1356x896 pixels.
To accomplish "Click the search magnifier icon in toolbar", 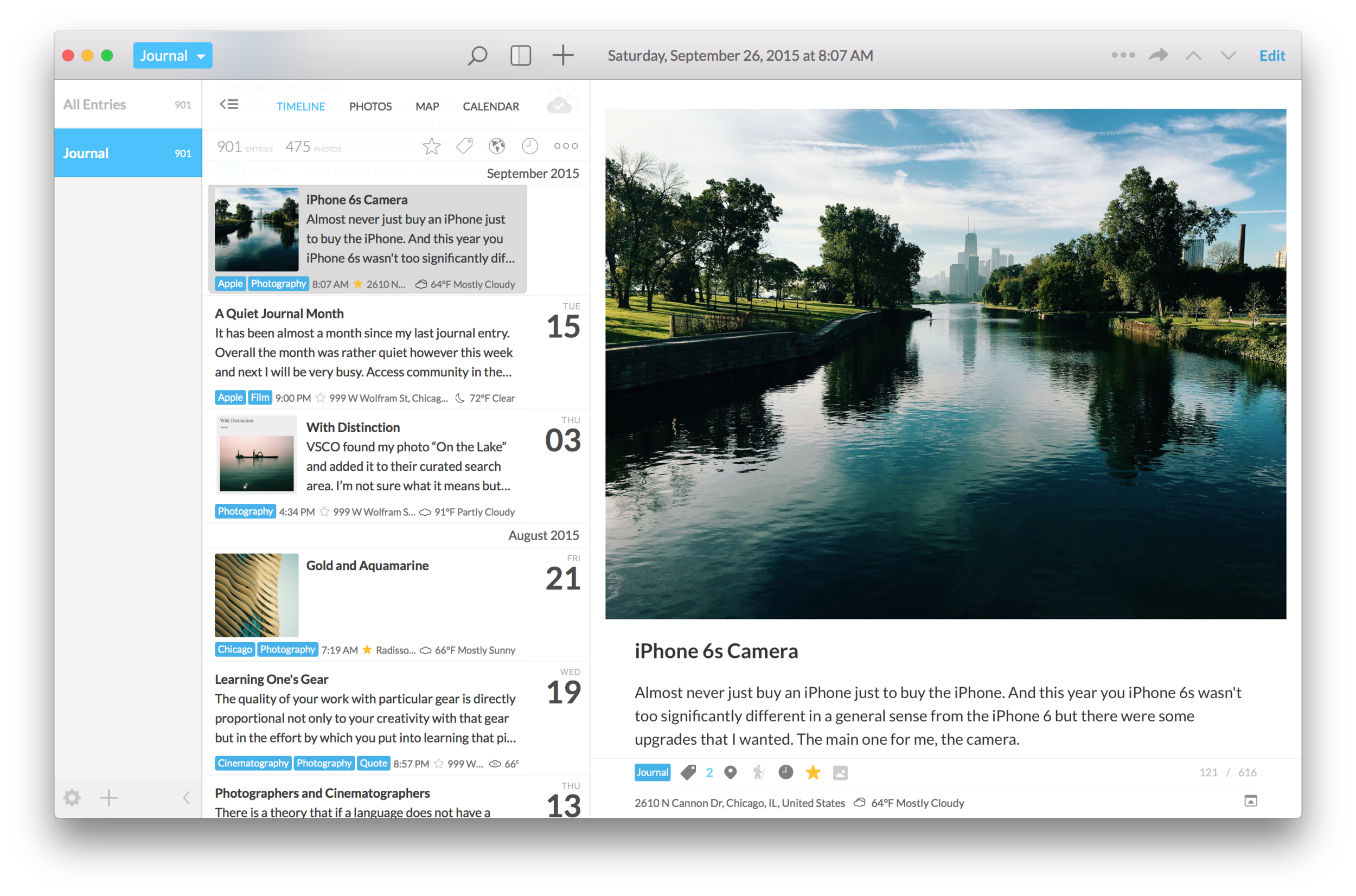I will click(x=477, y=56).
